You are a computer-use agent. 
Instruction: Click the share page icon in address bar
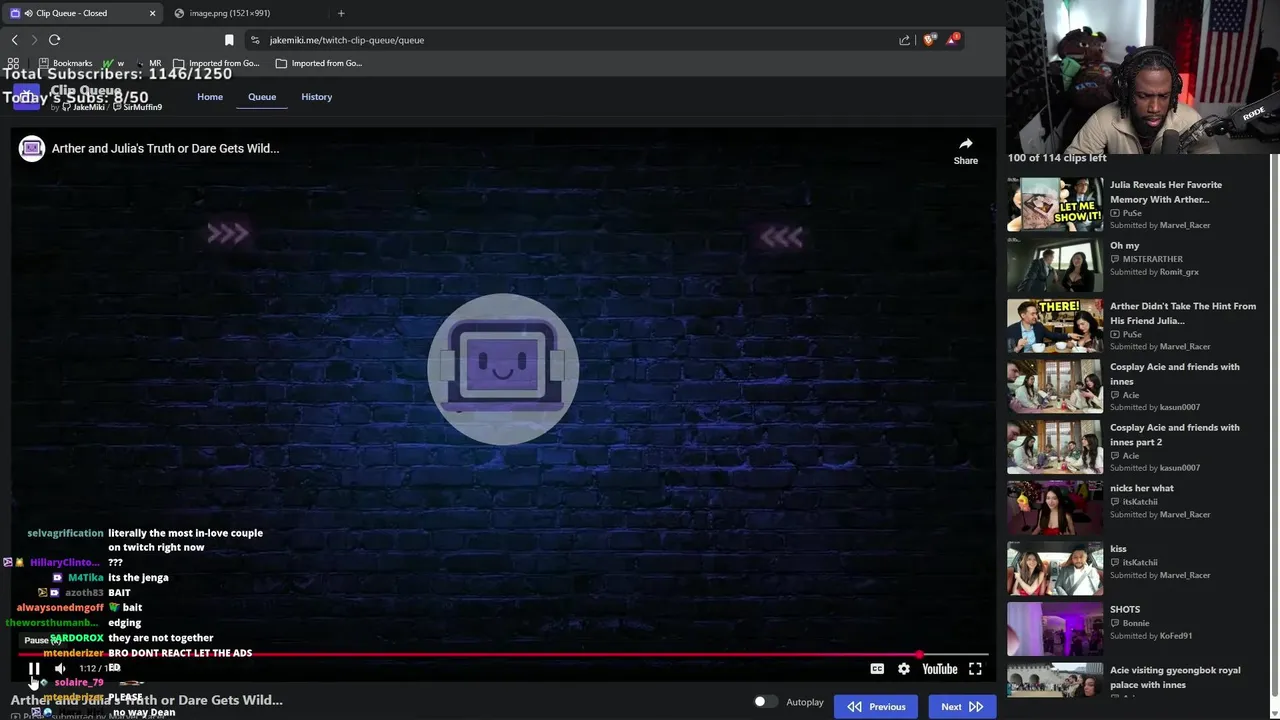coord(905,40)
